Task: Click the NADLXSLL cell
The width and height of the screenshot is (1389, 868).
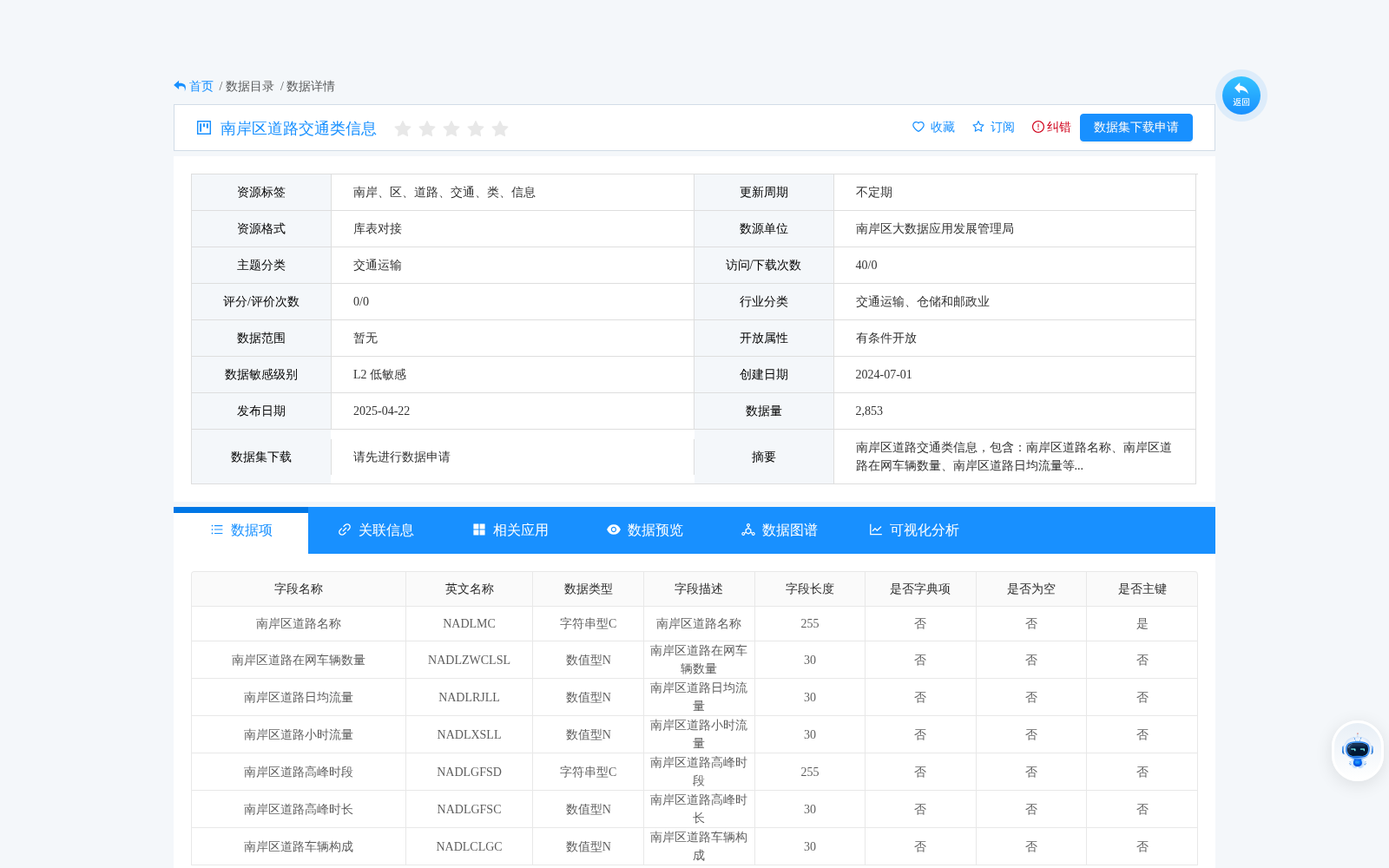Action: 470,735
